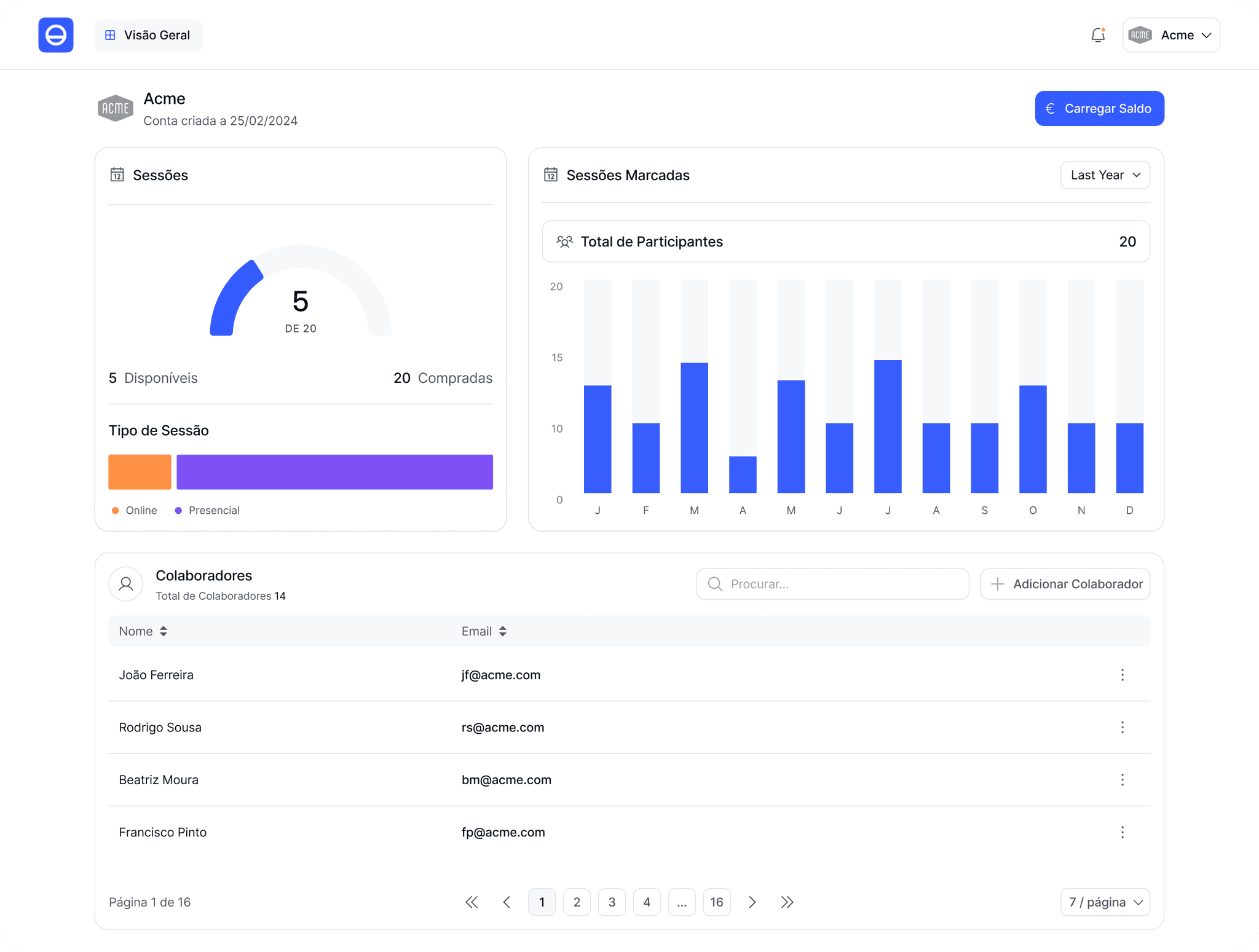Click the email jf@acme.com

(501, 675)
